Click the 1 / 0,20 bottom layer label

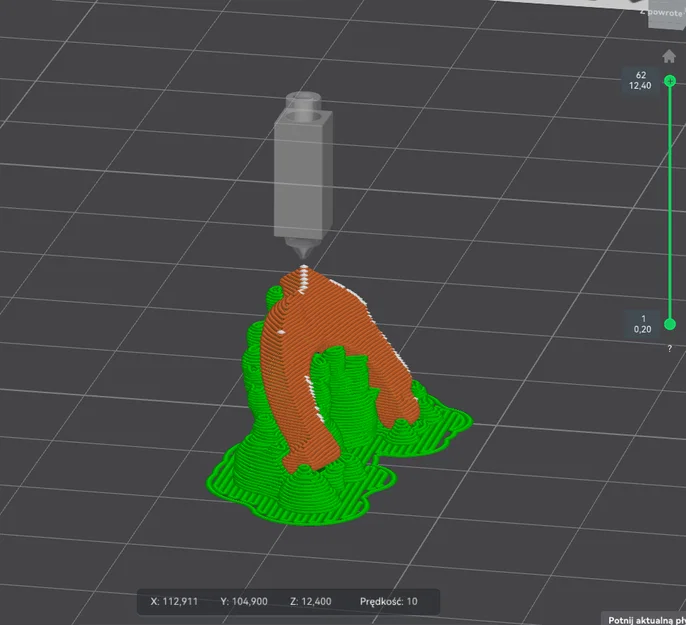tap(642, 324)
